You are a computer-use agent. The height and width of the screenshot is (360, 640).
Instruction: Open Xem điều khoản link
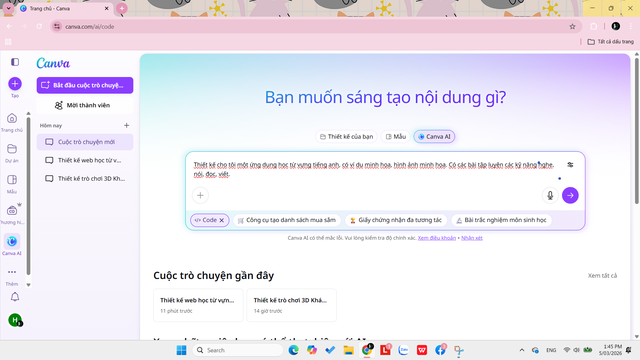pos(437,238)
